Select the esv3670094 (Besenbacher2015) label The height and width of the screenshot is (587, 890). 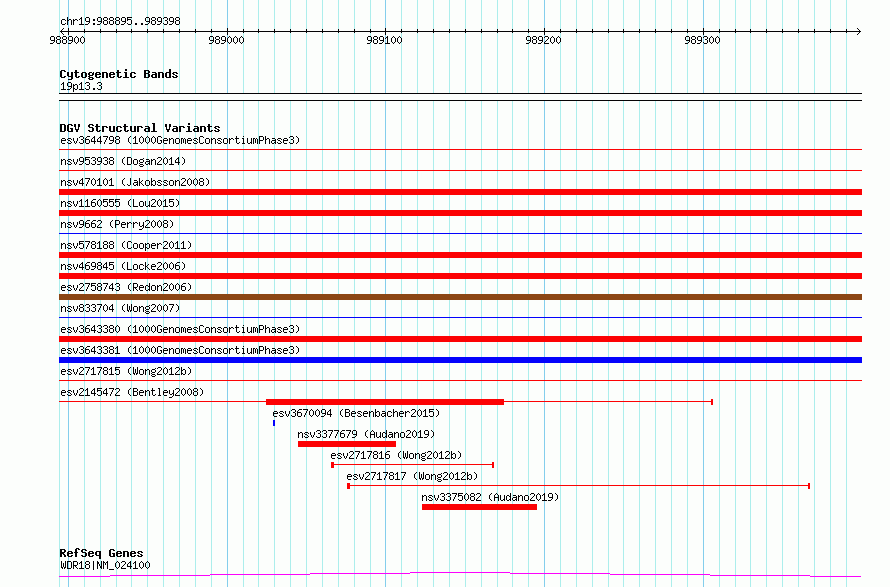[x=356, y=413]
